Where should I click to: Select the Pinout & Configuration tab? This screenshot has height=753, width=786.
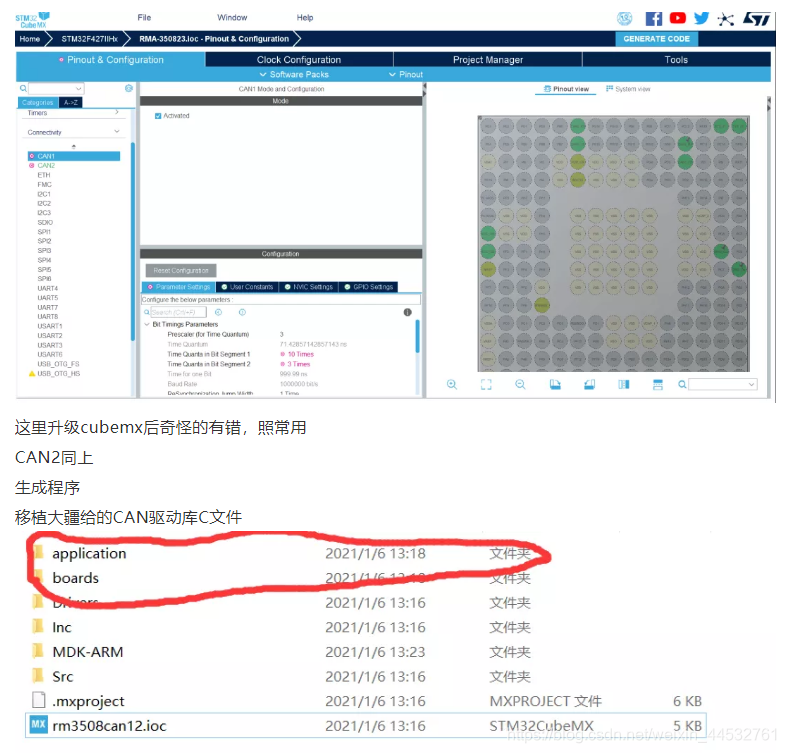tap(111, 60)
